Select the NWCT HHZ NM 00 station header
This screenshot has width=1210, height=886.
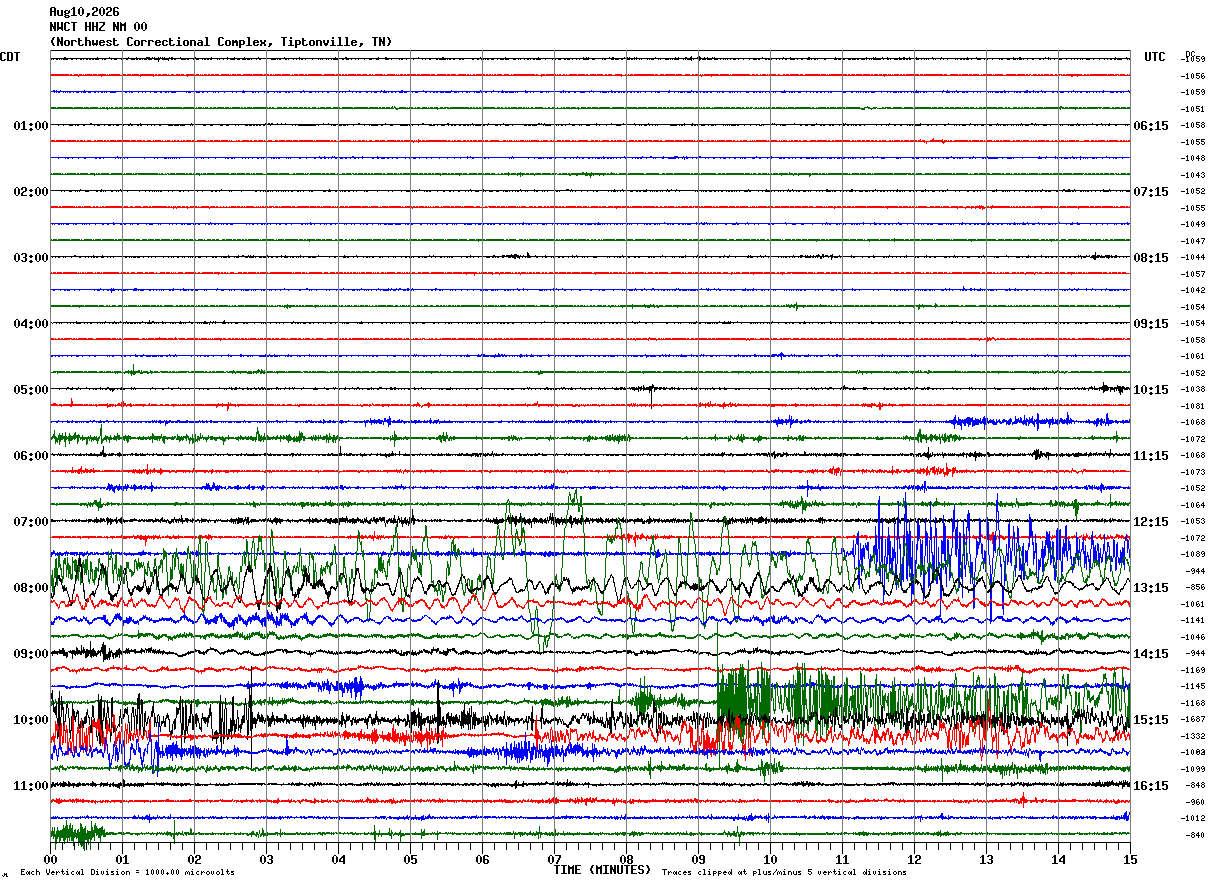pyautogui.click(x=98, y=27)
